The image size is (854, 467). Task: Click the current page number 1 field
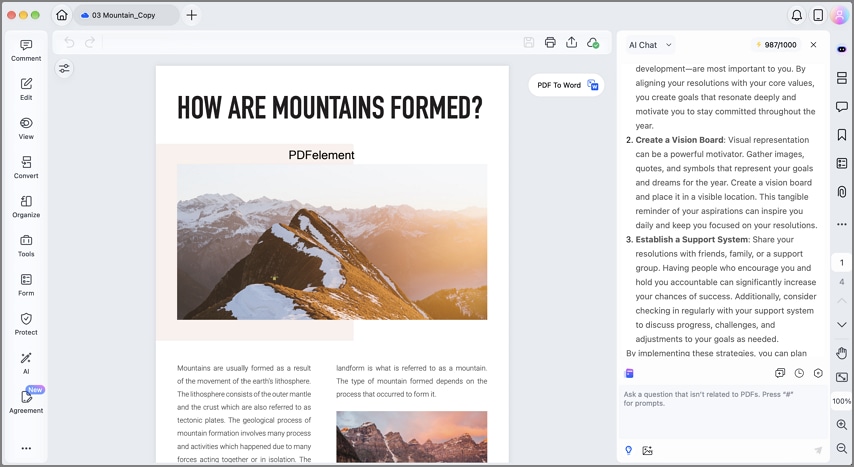[841, 263]
